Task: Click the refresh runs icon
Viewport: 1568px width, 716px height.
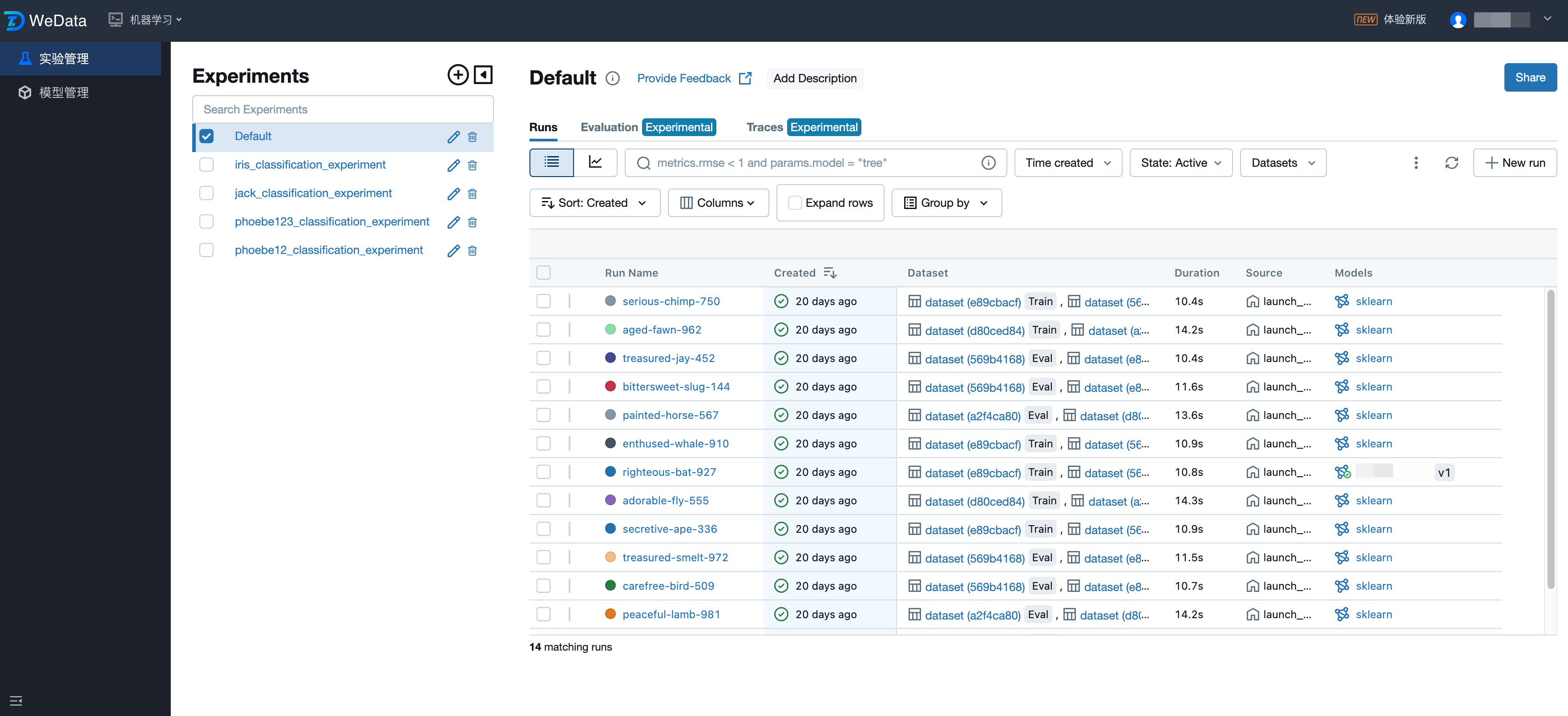Action: (x=1451, y=162)
